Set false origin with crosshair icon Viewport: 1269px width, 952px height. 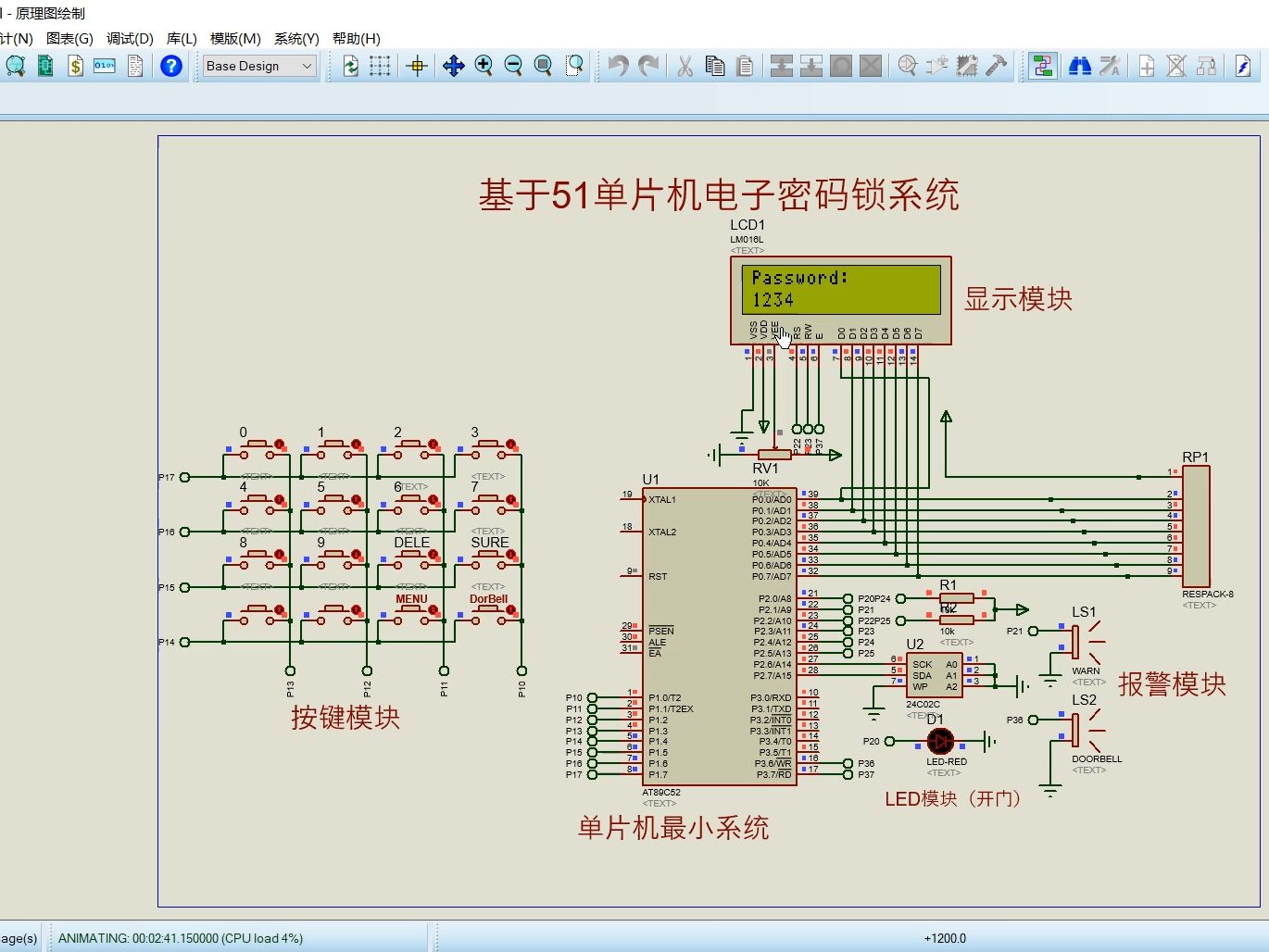tap(417, 66)
